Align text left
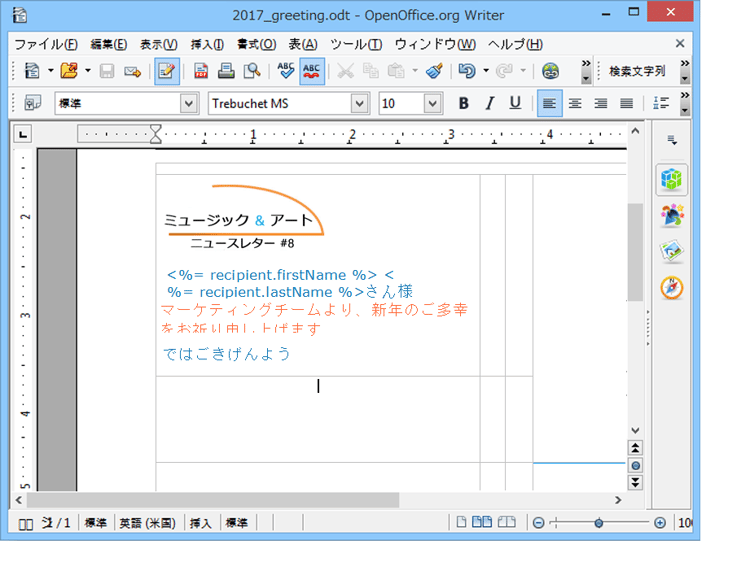Viewport: 750px width, 562px height. [550, 103]
